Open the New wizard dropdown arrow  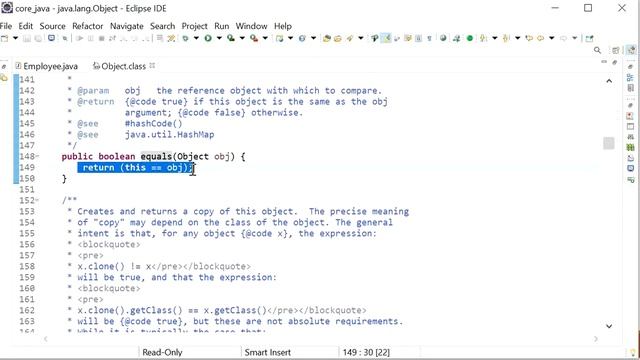(x=16, y=38)
